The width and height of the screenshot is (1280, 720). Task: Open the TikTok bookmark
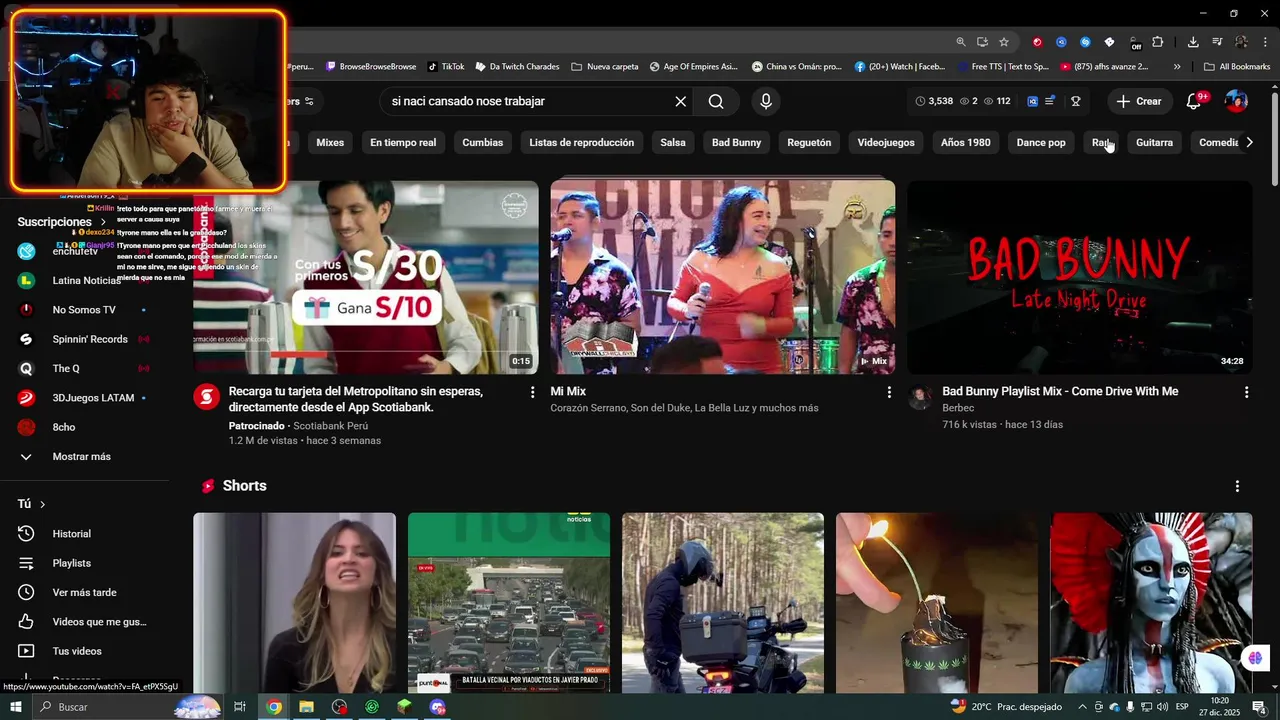click(445, 67)
